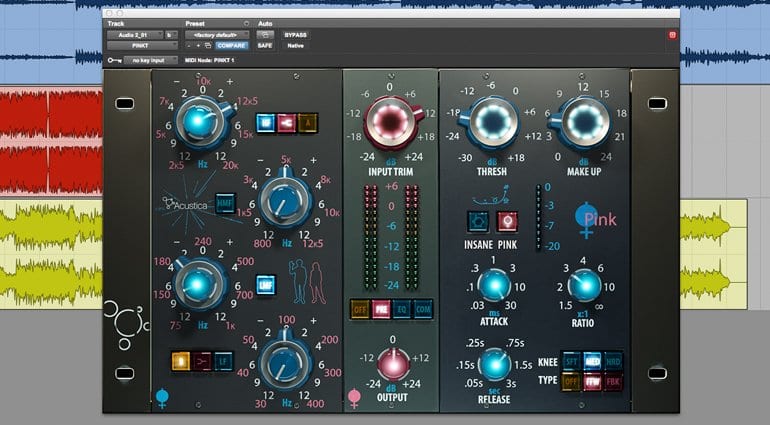The image size is (770, 425).
Task: Click the pink female symbol beside OUTPUT
Action: 354,398
